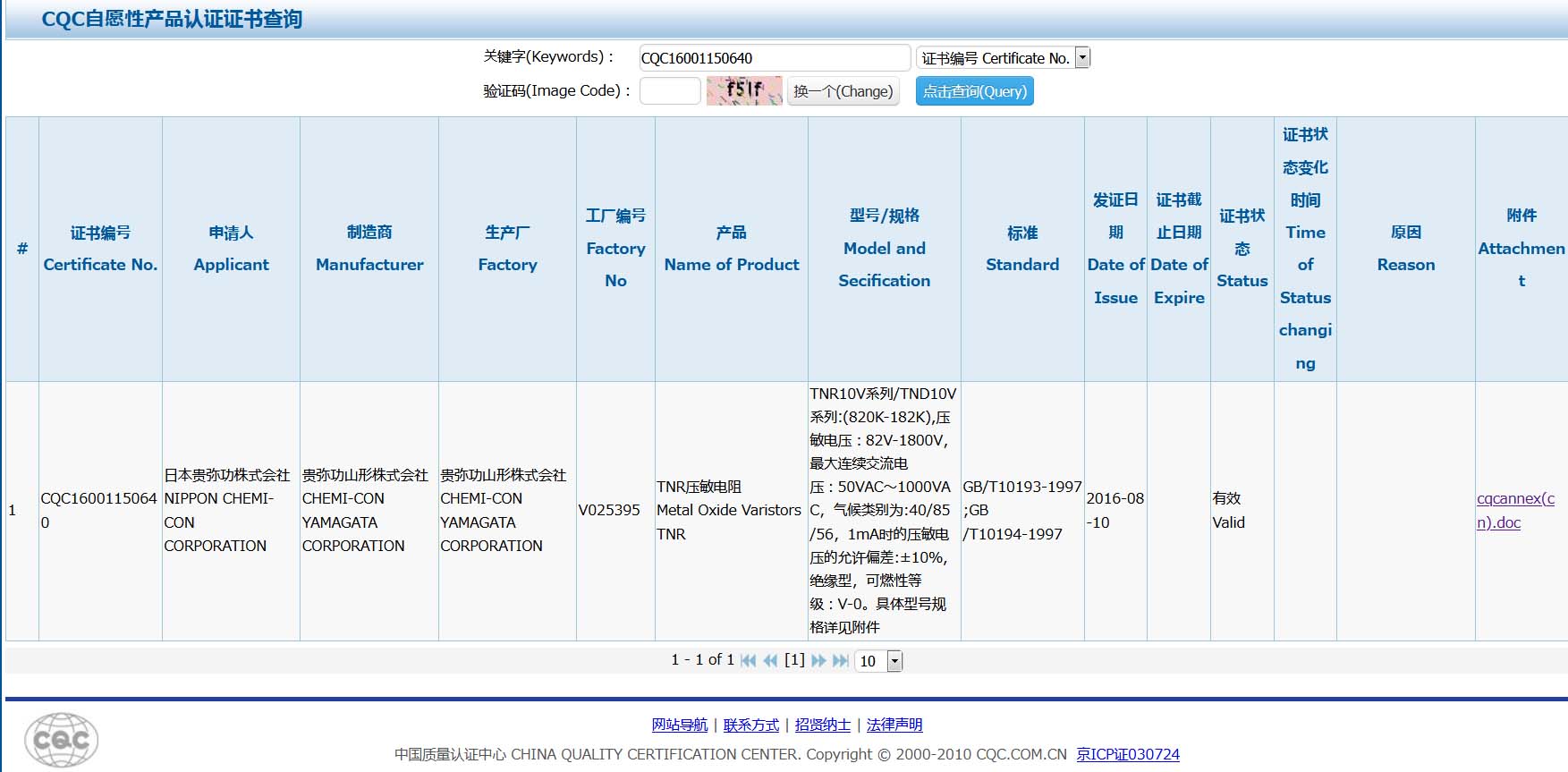This screenshot has height=772, width=1568.
Task: Open the 招贤纳士 footer link
Action: coord(823,725)
